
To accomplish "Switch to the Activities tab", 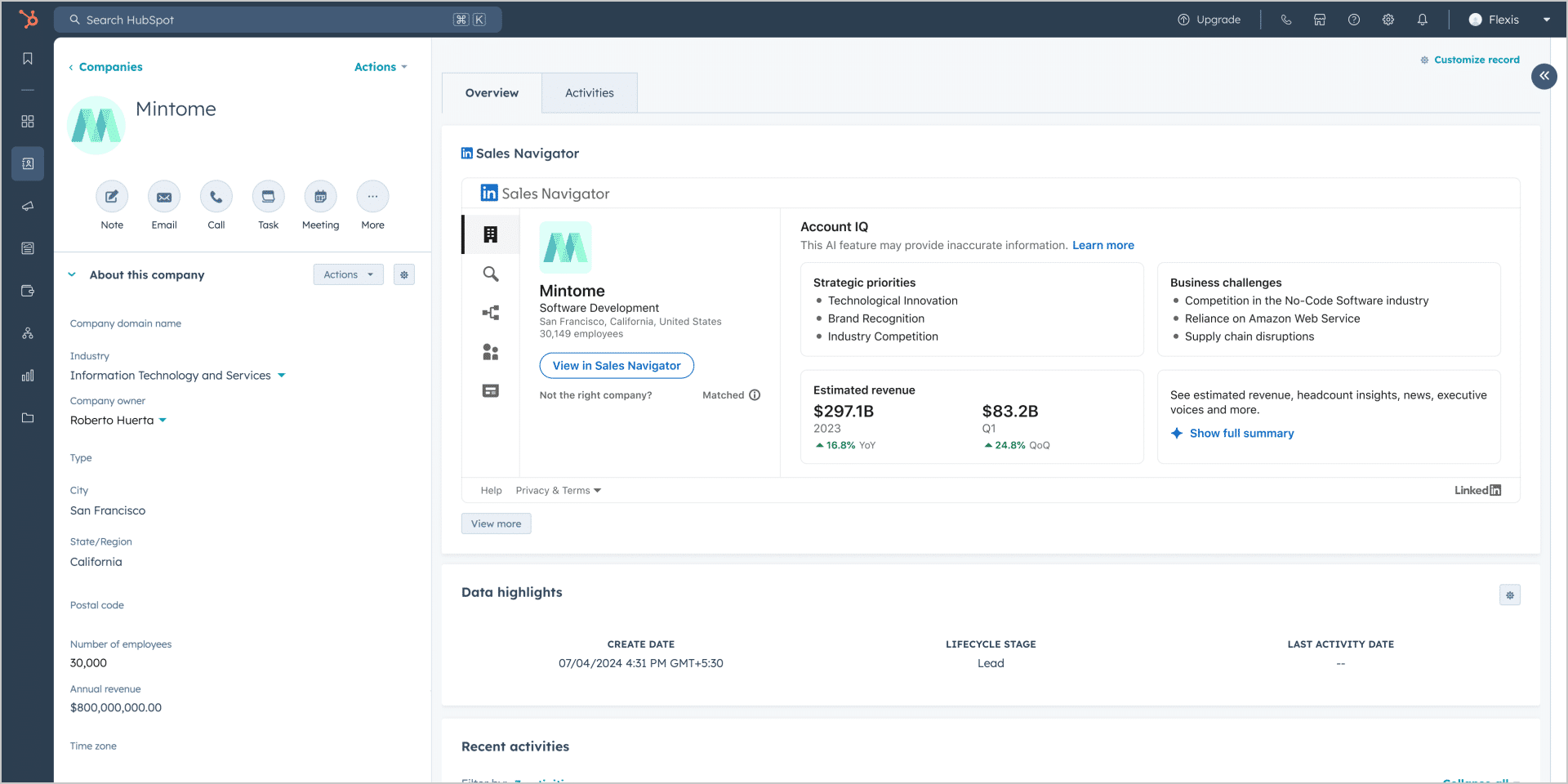I will pyautogui.click(x=589, y=92).
